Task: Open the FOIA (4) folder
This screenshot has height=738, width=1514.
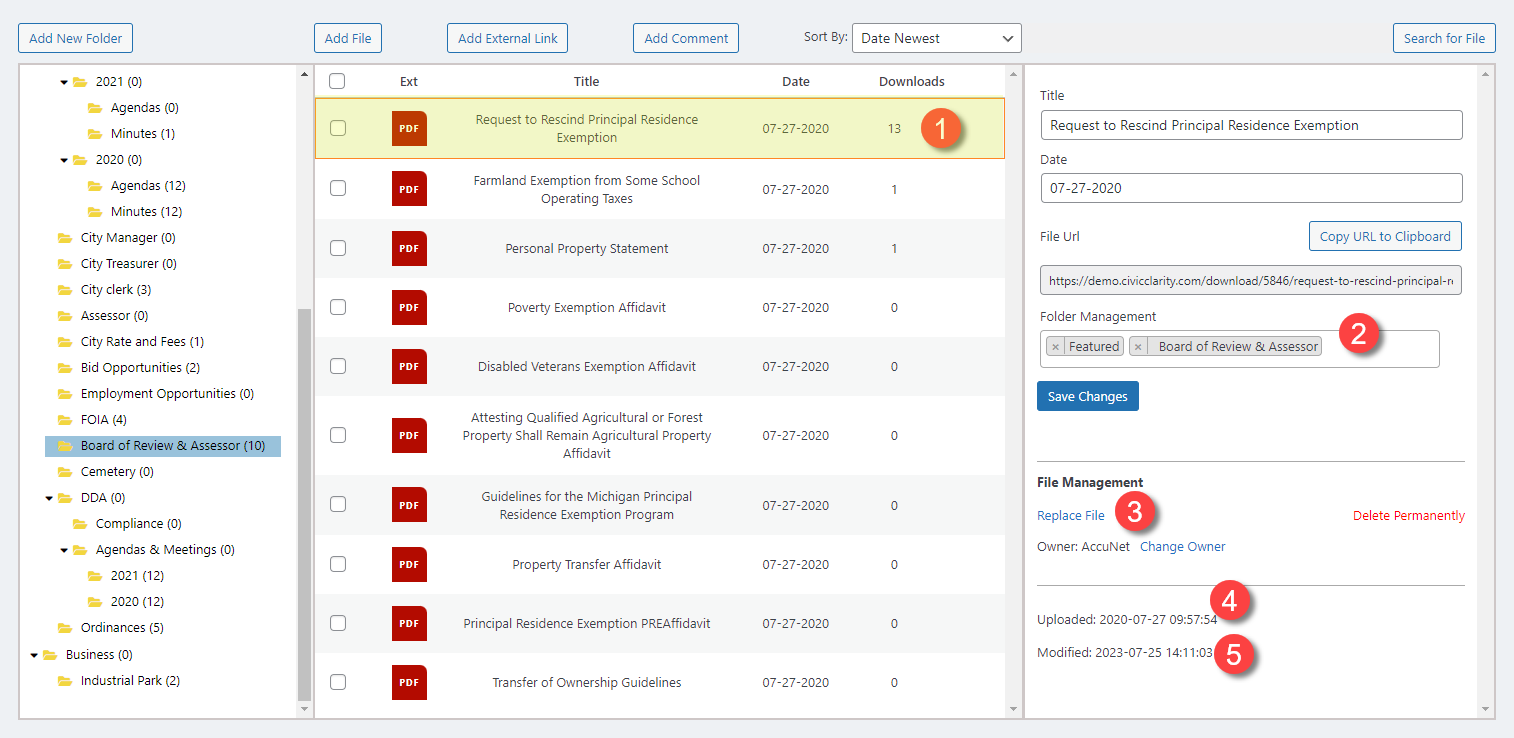Action: 104,420
